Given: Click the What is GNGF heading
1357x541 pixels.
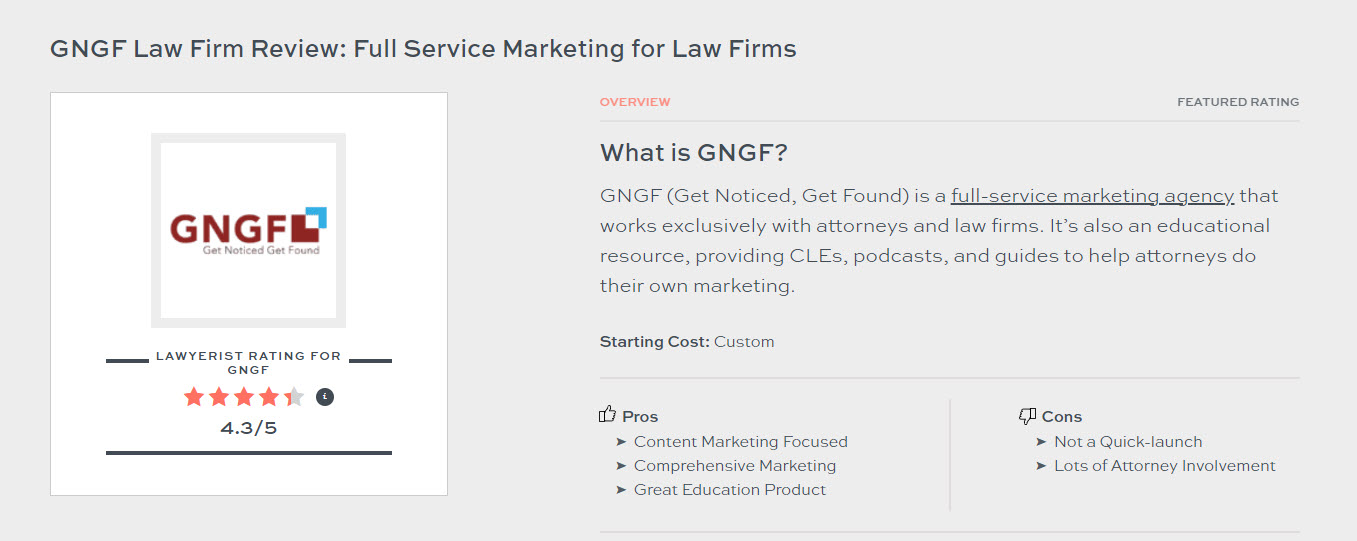Looking at the screenshot, I should [694, 154].
